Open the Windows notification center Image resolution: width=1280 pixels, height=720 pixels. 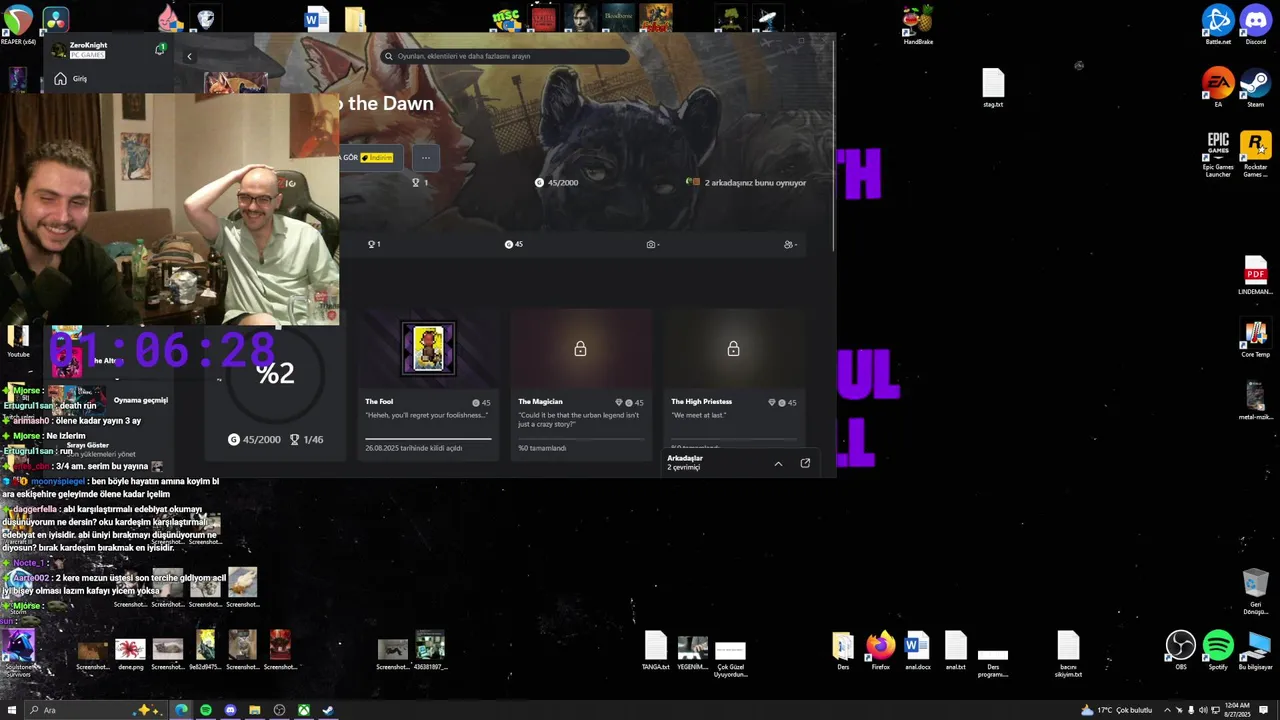[1264, 710]
